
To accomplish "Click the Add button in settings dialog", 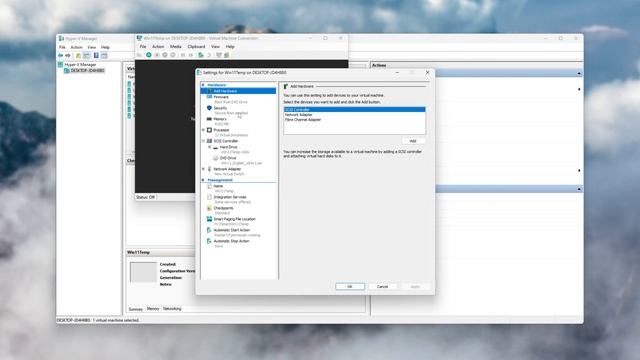I will click(x=413, y=141).
